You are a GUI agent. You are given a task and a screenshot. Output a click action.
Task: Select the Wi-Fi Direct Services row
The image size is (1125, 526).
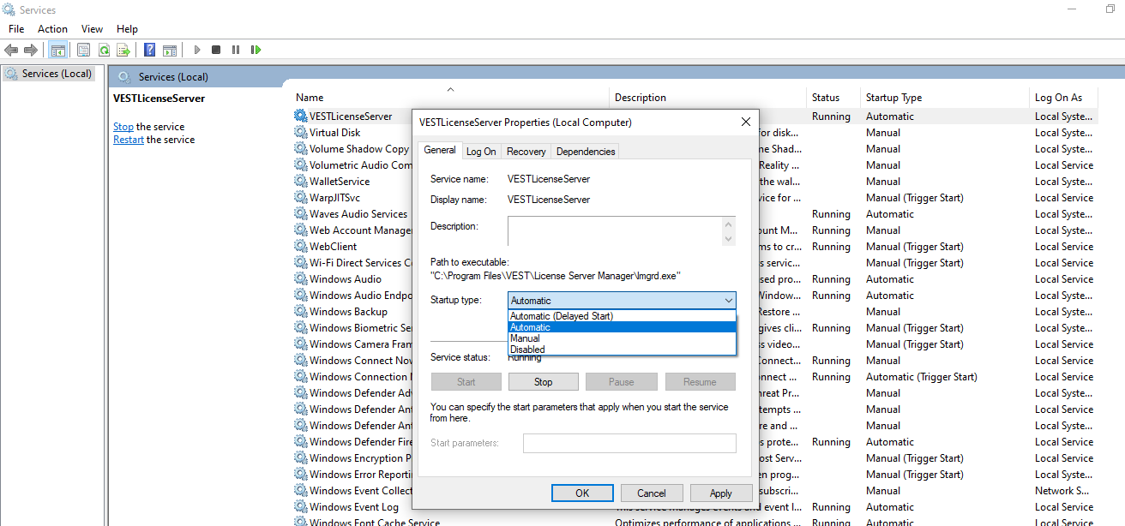[x=695, y=263]
